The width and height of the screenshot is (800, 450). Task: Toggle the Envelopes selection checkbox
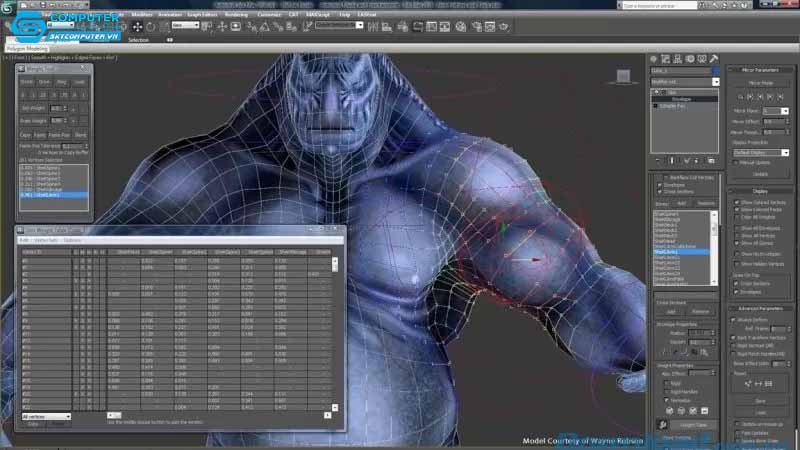(x=660, y=185)
